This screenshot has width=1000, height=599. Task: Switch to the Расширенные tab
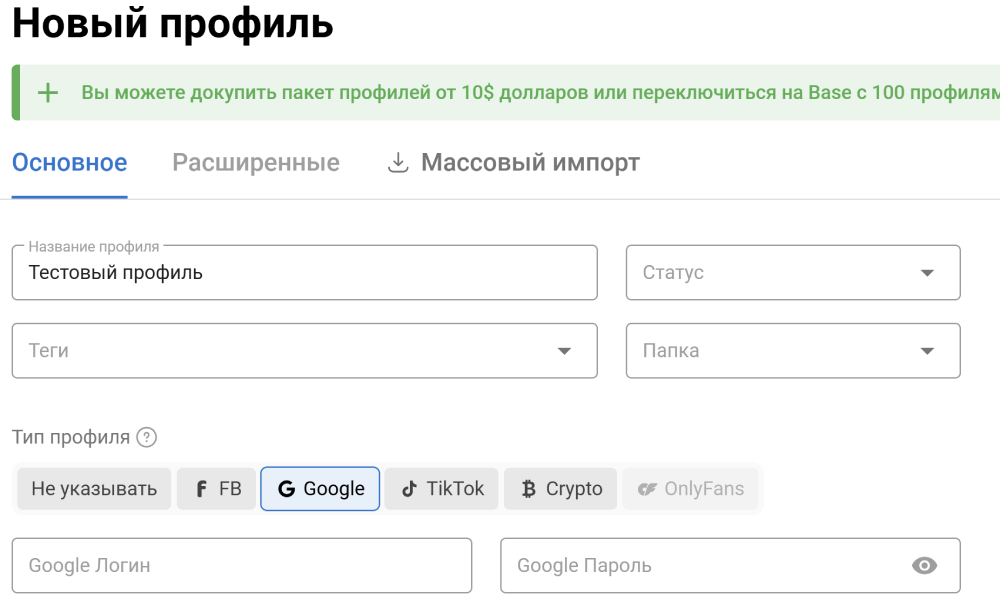point(255,162)
